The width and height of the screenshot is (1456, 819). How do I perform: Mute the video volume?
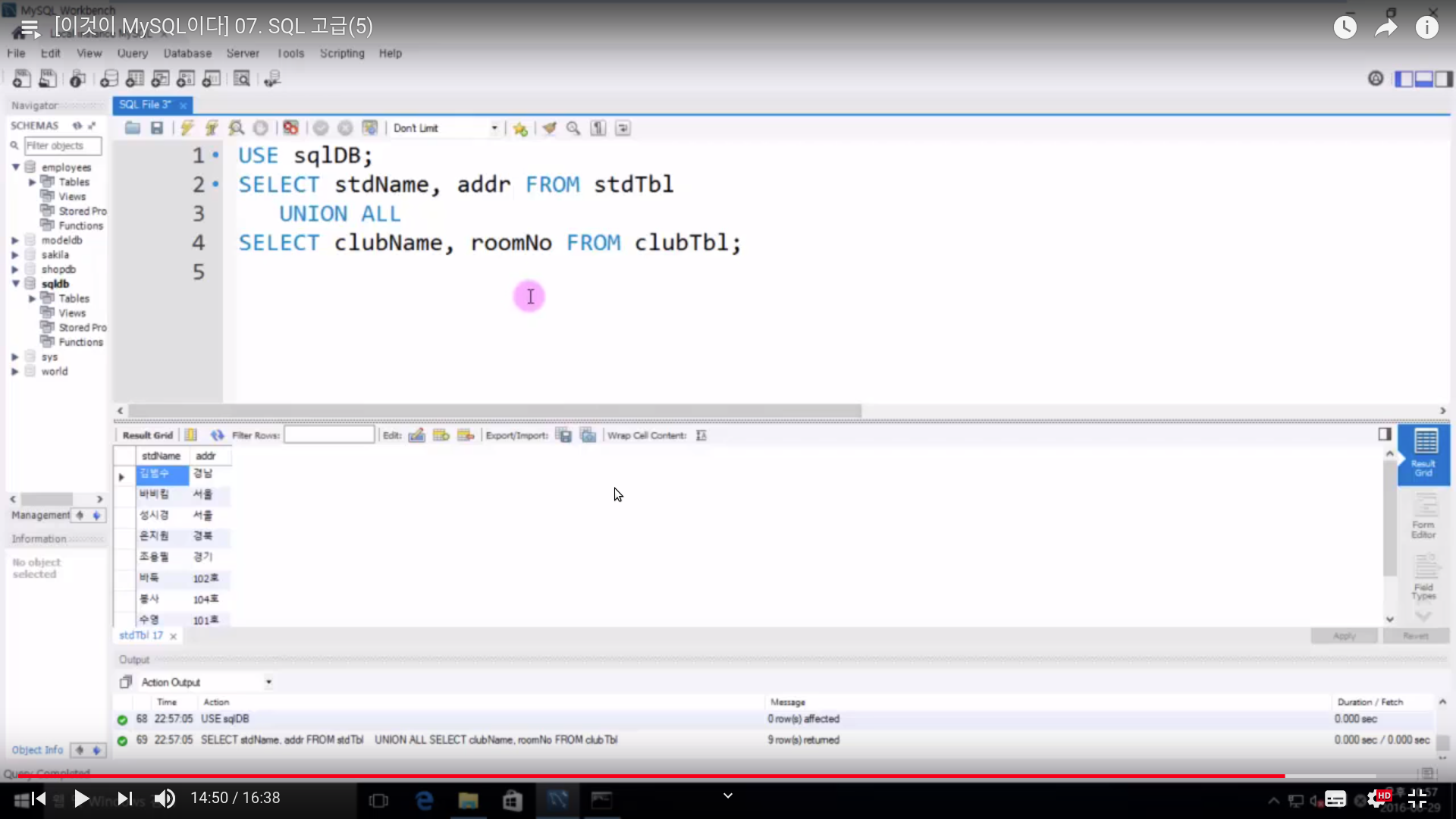coord(165,799)
